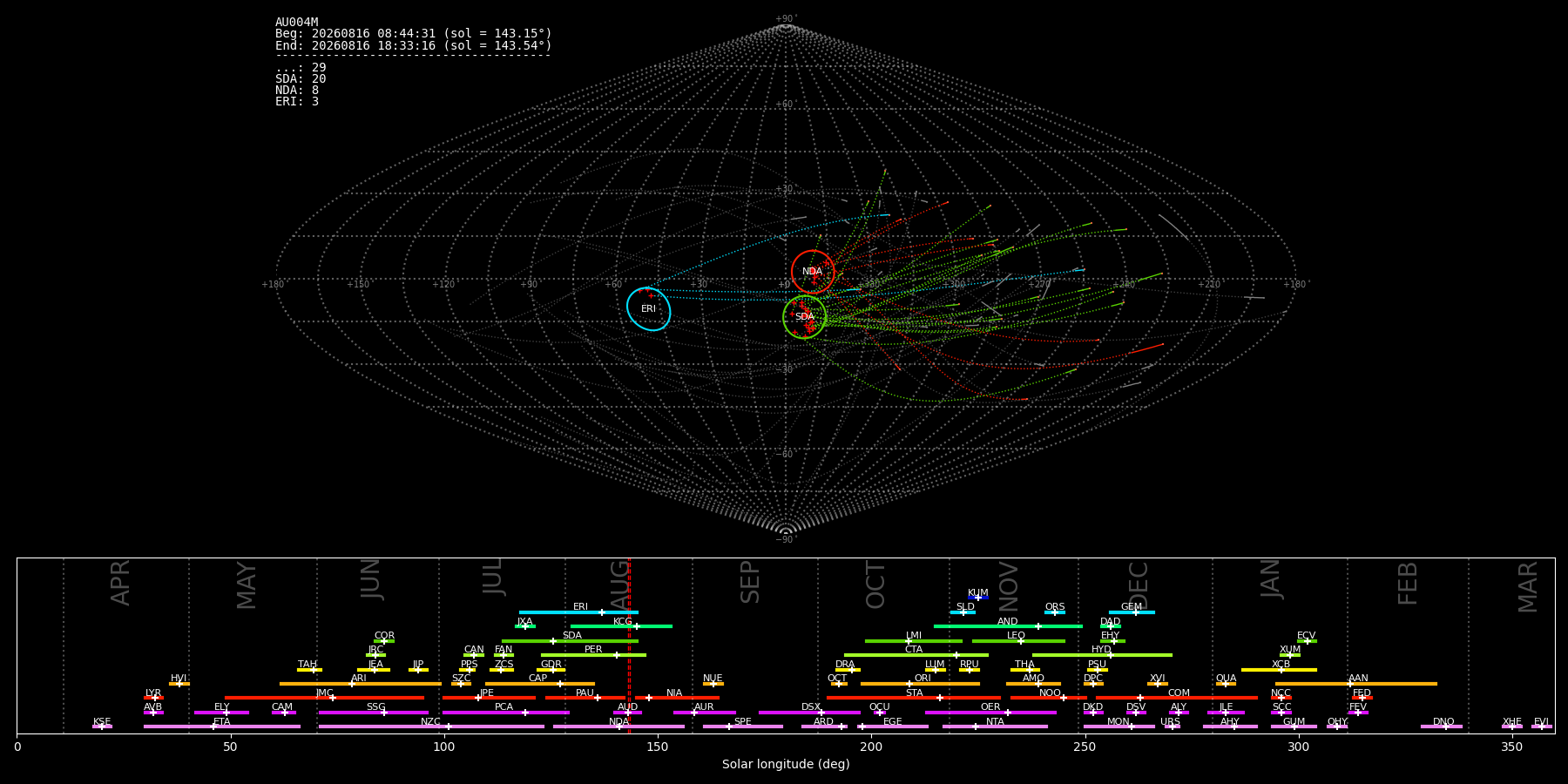Select the STA red shower bar
The width and height of the screenshot is (1568, 784).
tap(914, 698)
